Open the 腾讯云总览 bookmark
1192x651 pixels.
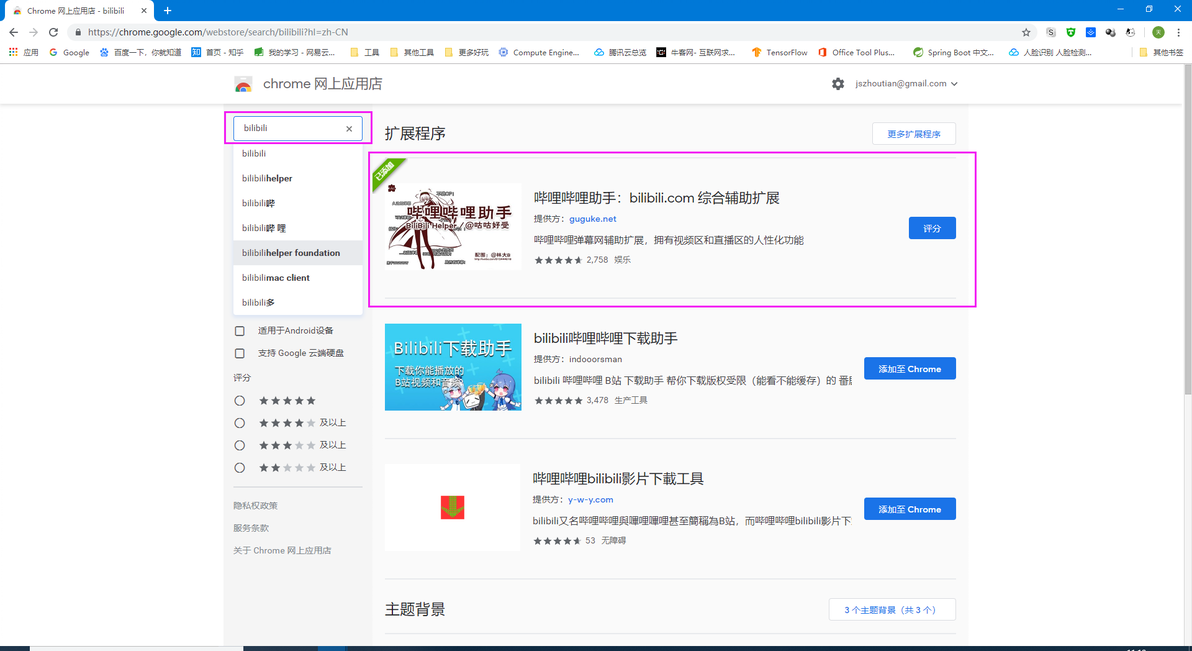point(620,52)
